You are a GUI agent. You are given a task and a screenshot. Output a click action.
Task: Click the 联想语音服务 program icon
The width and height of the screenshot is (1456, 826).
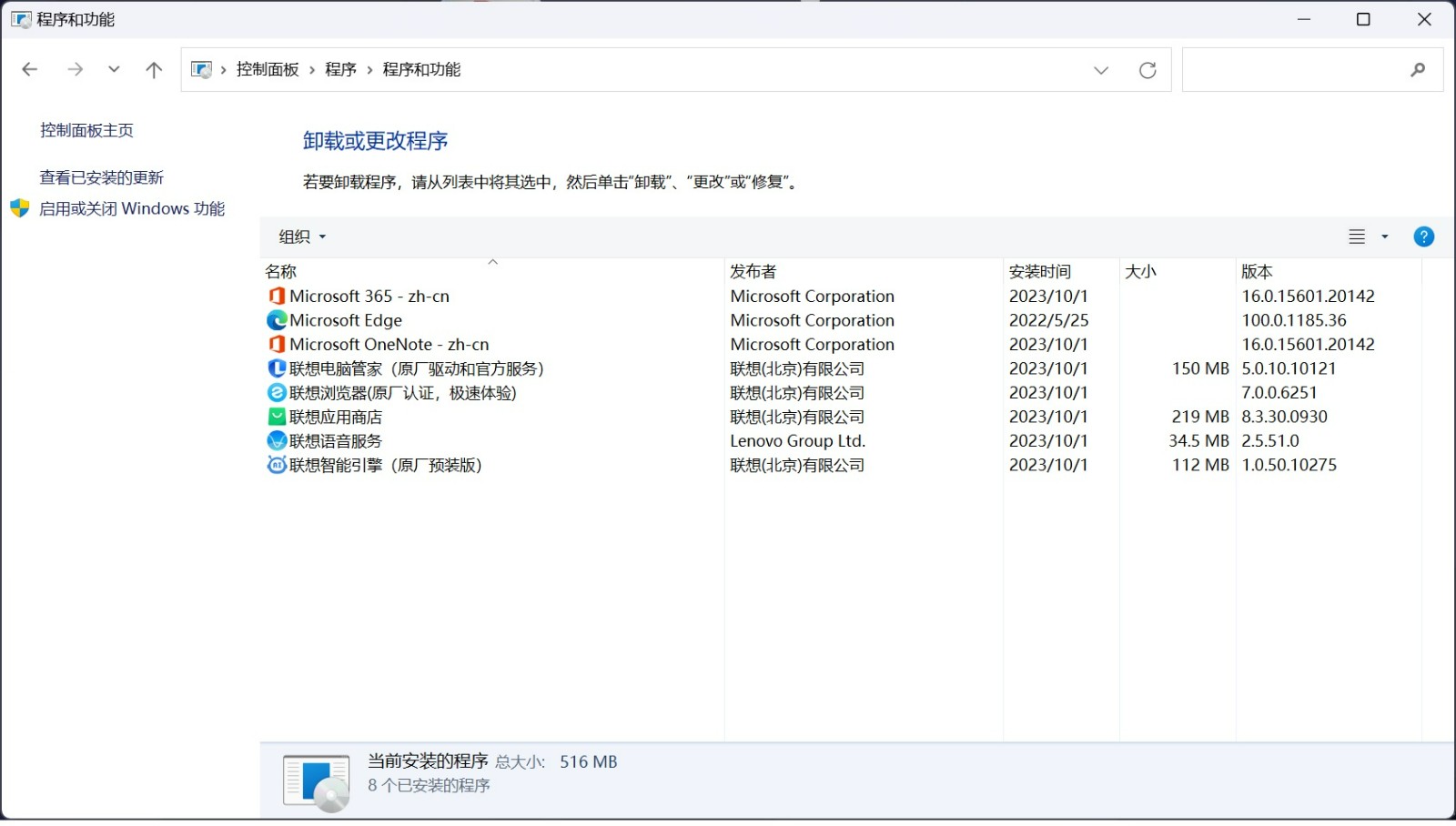click(x=277, y=441)
